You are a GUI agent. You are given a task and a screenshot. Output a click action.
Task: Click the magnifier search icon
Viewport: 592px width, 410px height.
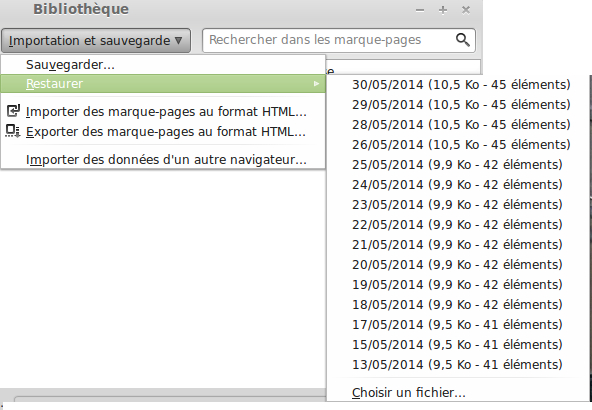pyautogui.click(x=462, y=40)
